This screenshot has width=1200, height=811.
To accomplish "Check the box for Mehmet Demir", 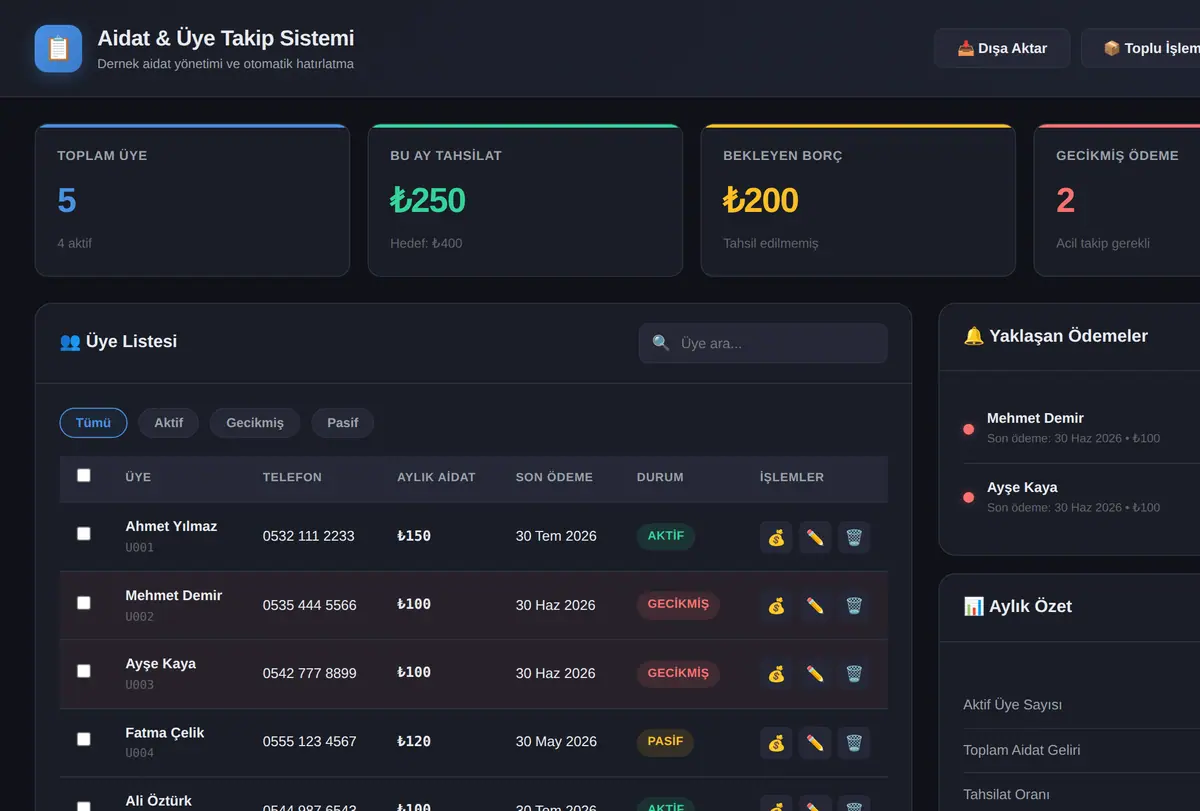I will pos(84,603).
